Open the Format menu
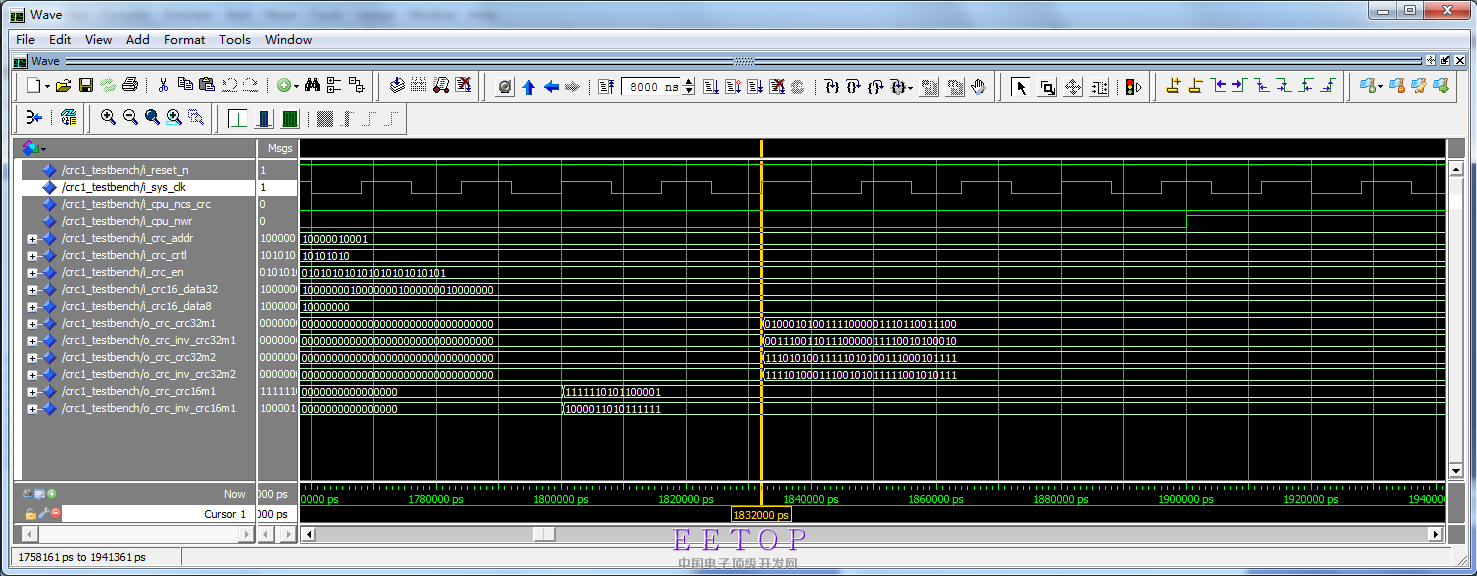The width and height of the screenshot is (1477, 576). tap(184, 40)
